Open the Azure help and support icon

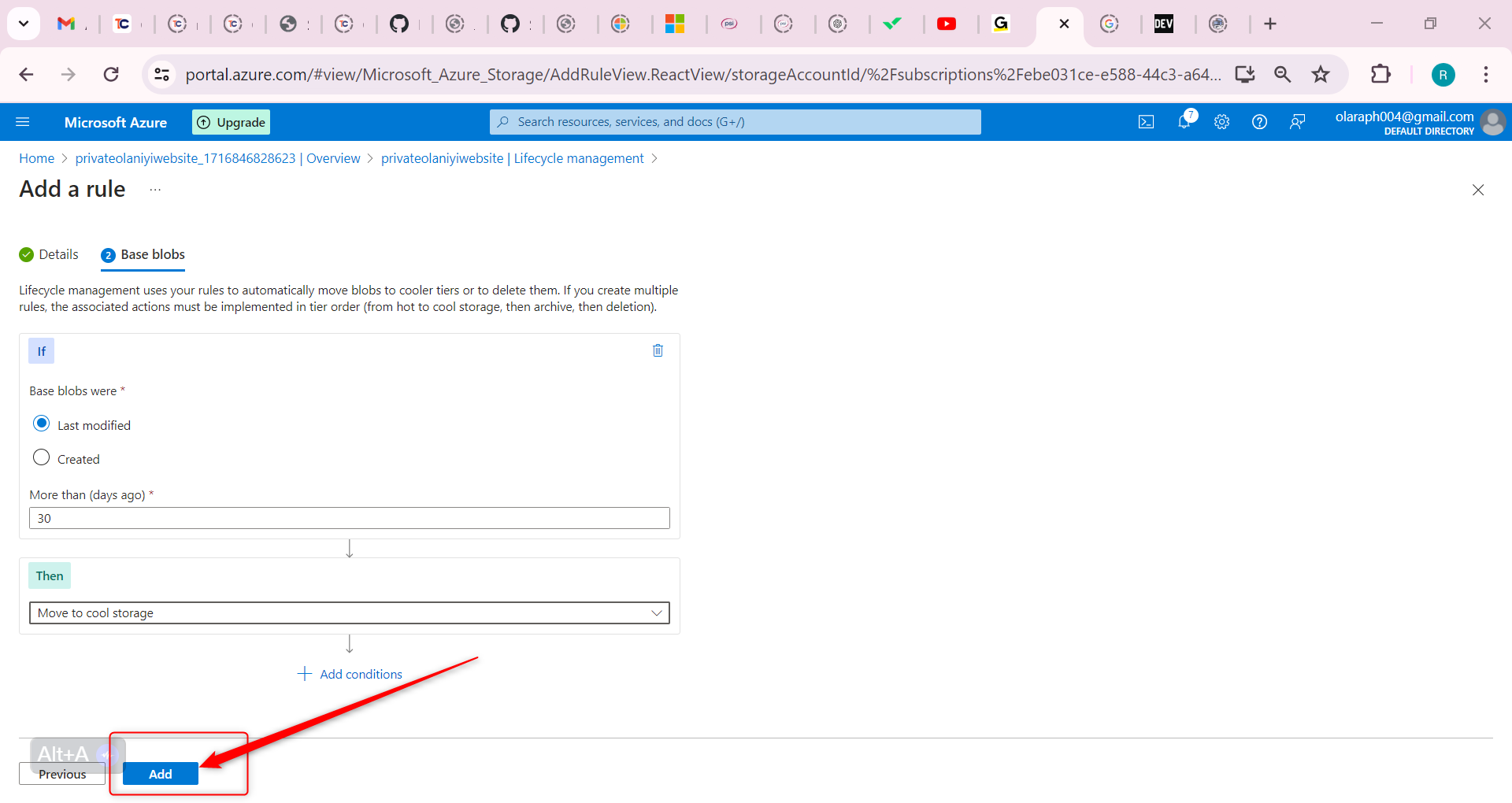point(1259,122)
